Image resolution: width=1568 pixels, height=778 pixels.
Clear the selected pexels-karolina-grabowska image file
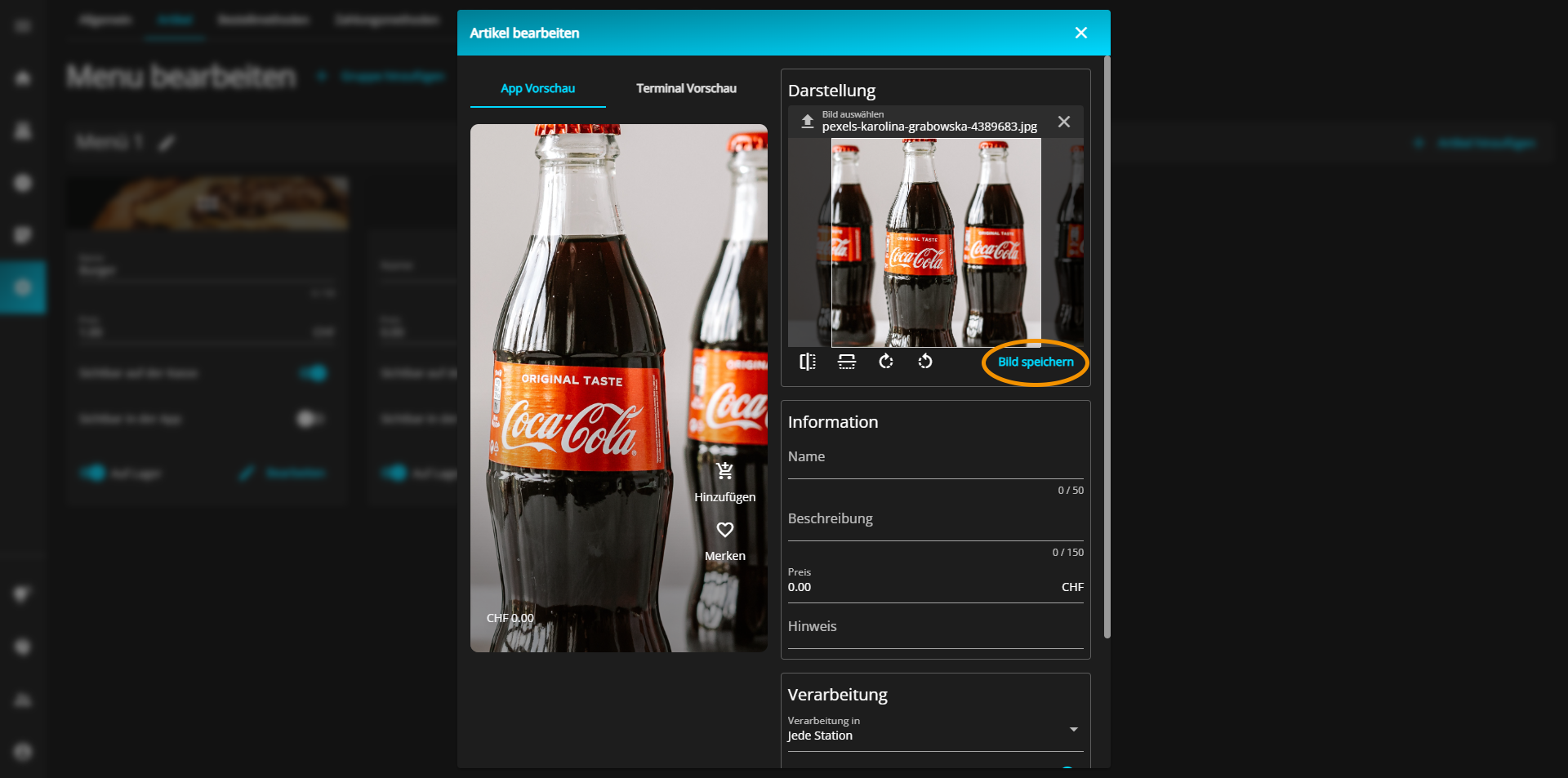pyautogui.click(x=1064, y=122)
